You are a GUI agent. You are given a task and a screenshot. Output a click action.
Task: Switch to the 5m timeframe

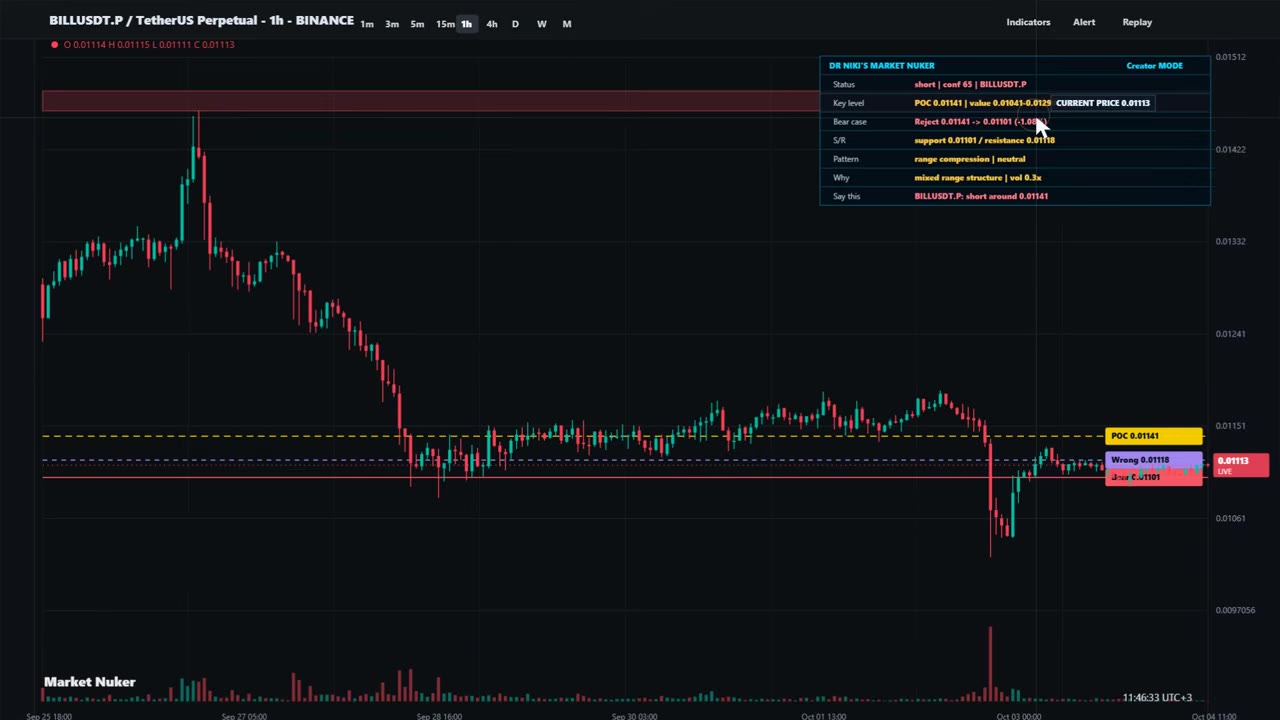tap(417, 24)
